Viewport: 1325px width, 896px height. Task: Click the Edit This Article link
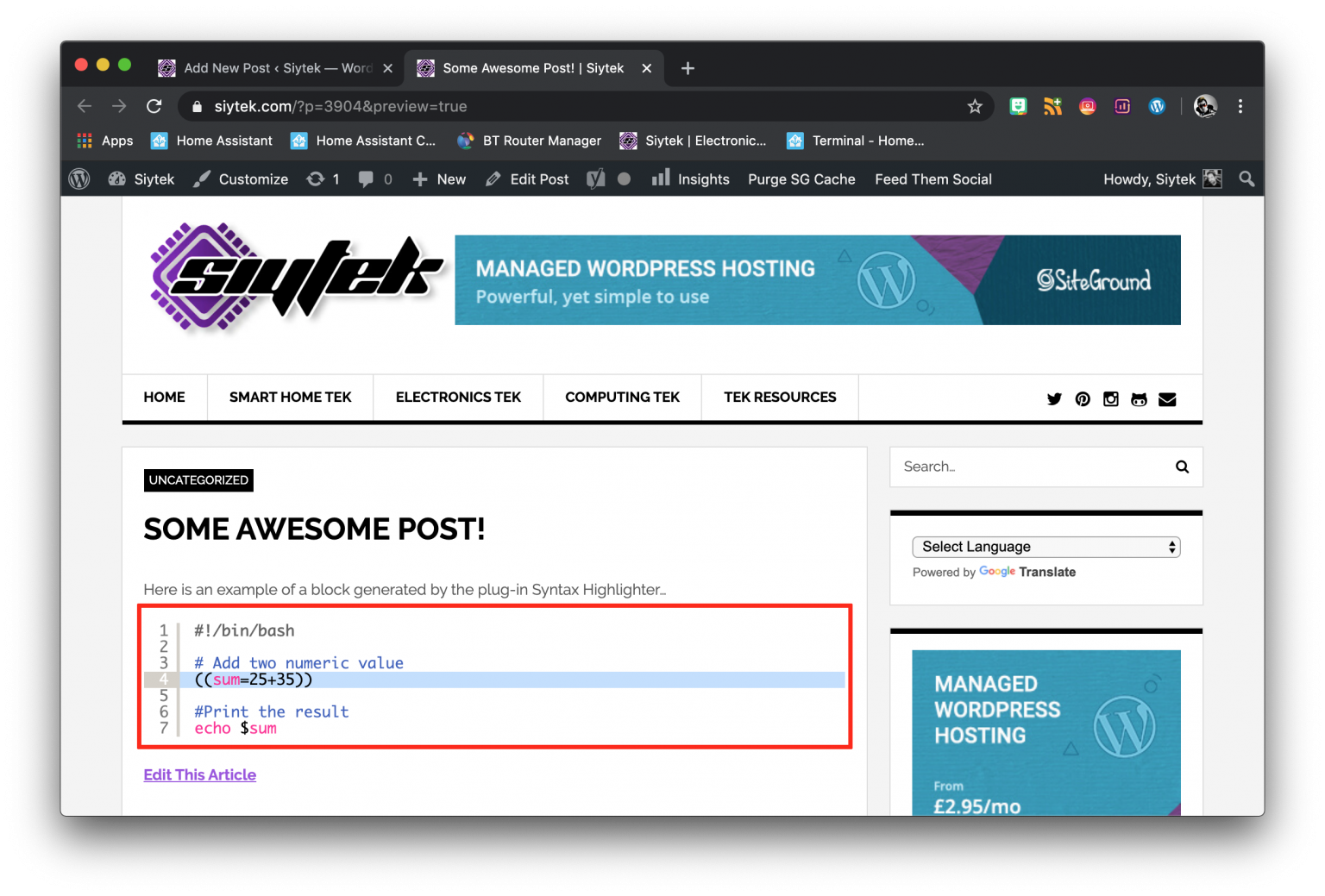[x=199, y=774]
